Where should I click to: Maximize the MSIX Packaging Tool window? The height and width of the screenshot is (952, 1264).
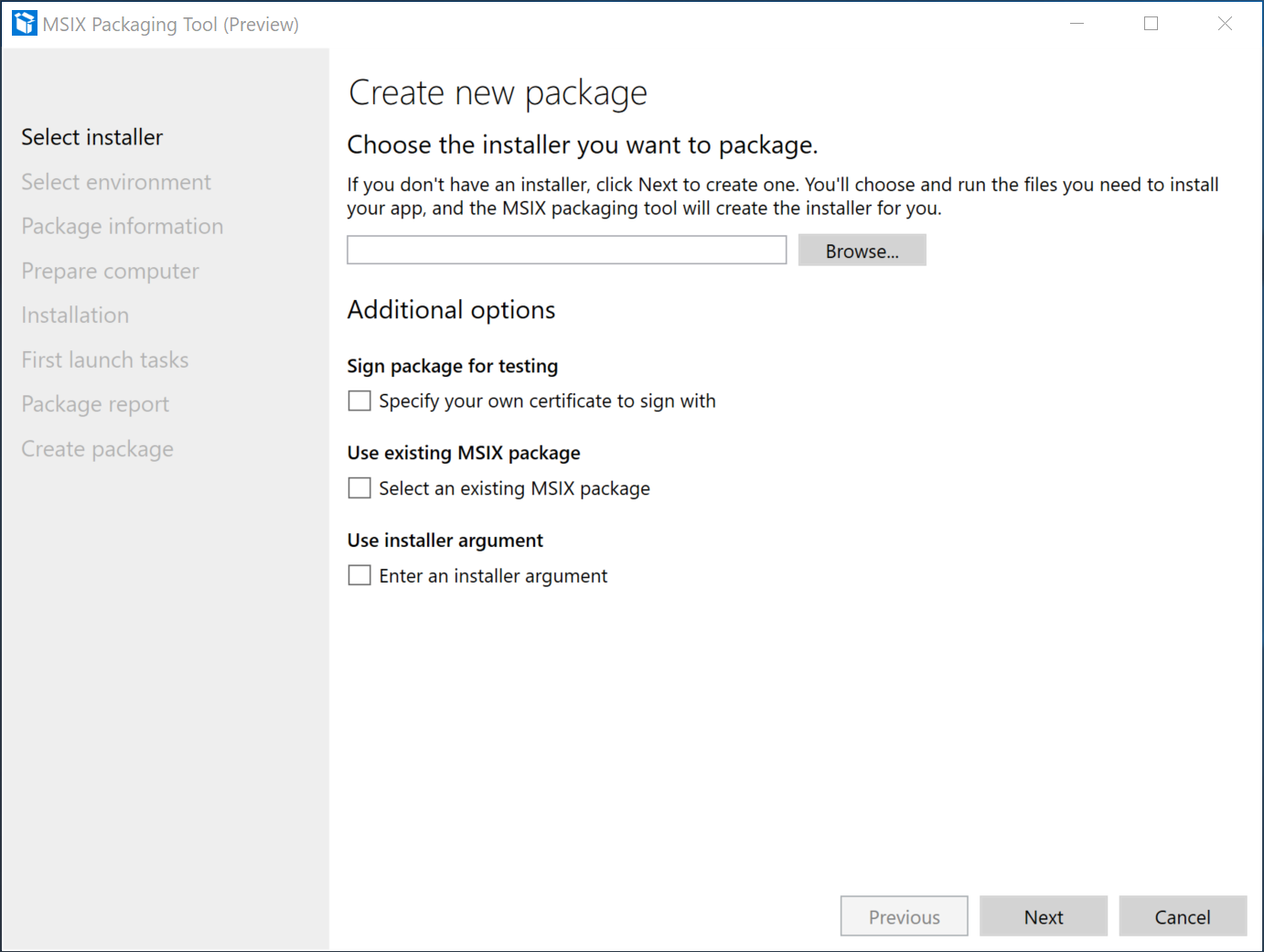click(1152, 24)
